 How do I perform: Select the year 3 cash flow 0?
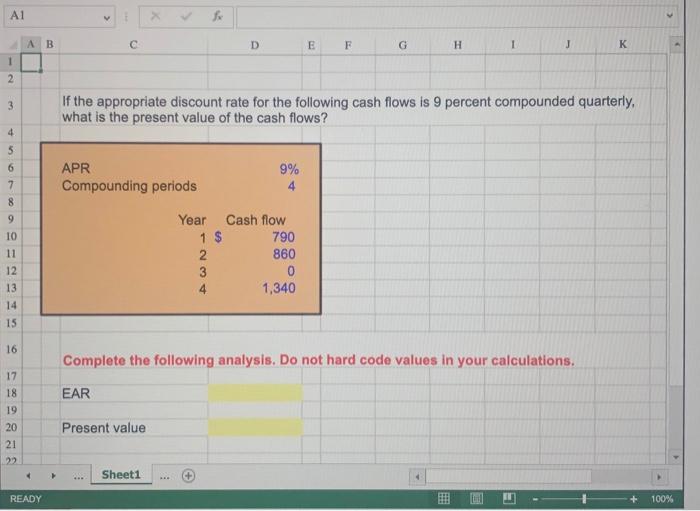point(291,271)
